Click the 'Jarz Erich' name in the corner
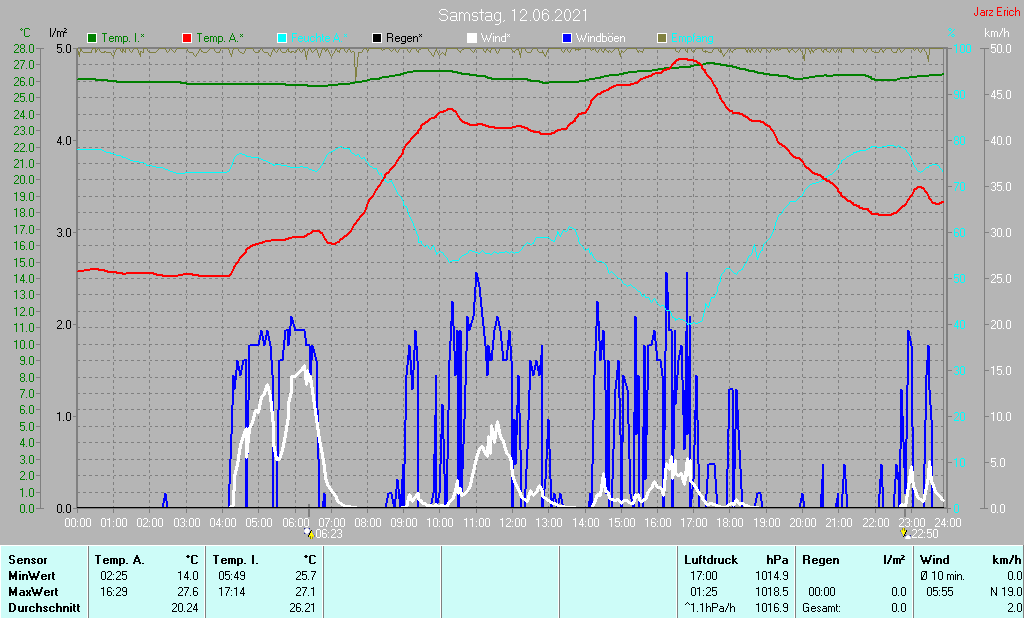Screen dimensions: 1024x618 click(997, 12)
